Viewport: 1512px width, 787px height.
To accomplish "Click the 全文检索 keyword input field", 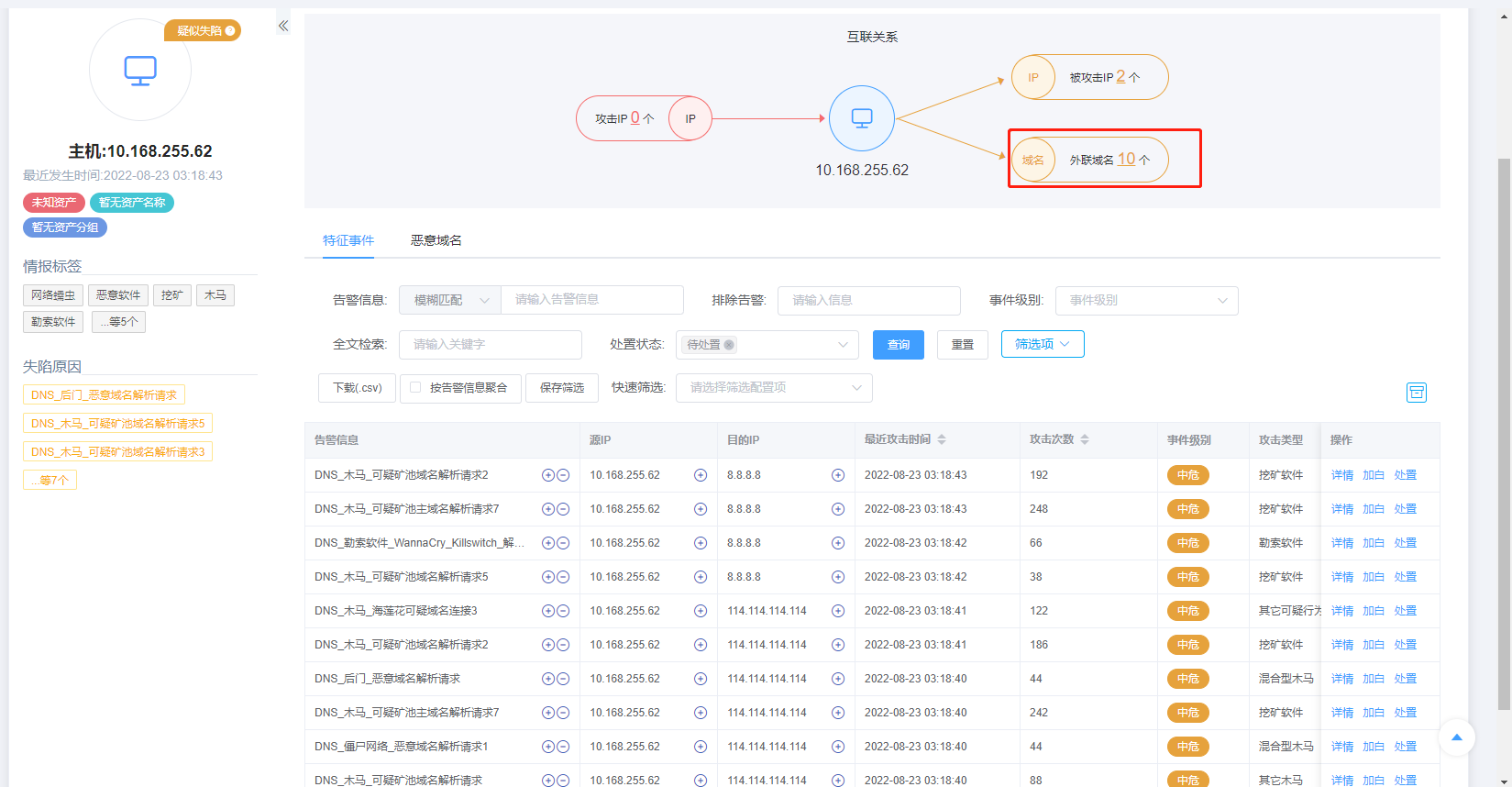I will tap(490, 345).
